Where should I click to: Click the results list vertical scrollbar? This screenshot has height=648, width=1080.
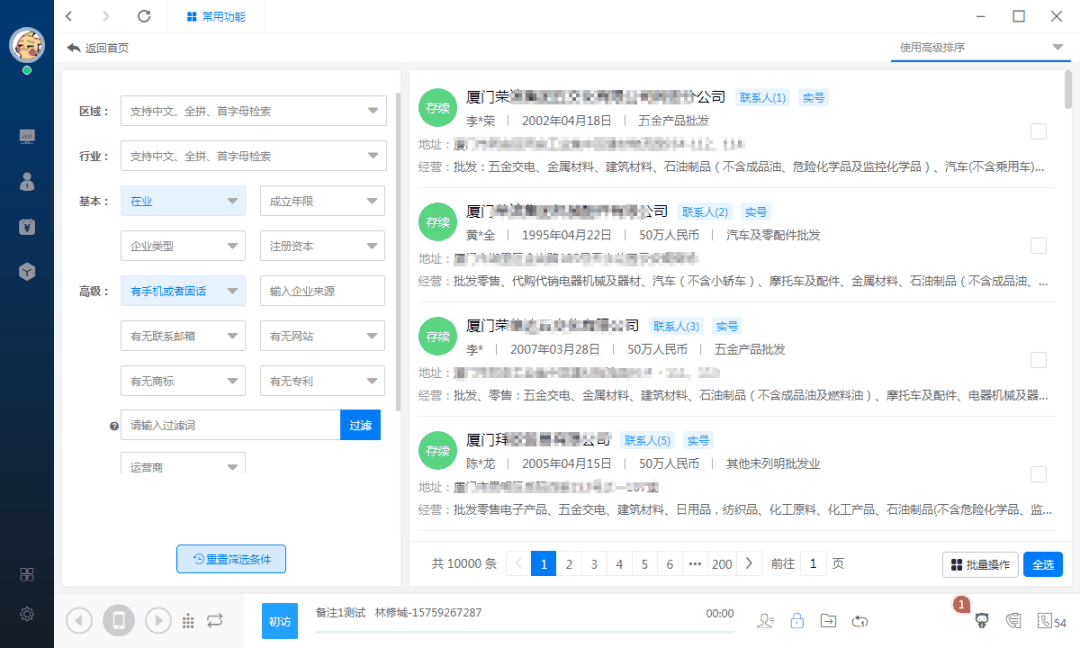[1068, 90]
